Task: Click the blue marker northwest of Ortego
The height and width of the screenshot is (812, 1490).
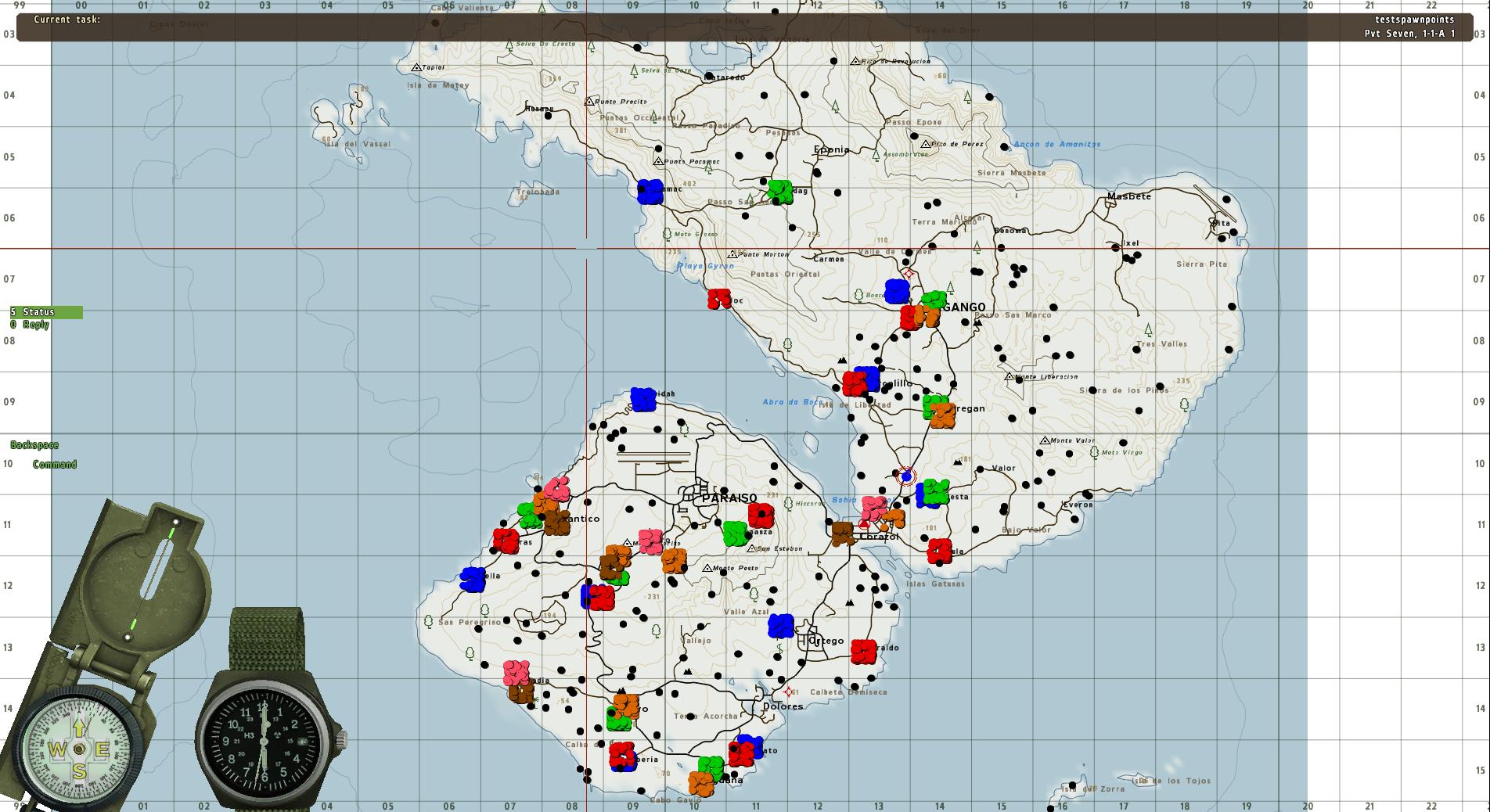Action: 781,626
